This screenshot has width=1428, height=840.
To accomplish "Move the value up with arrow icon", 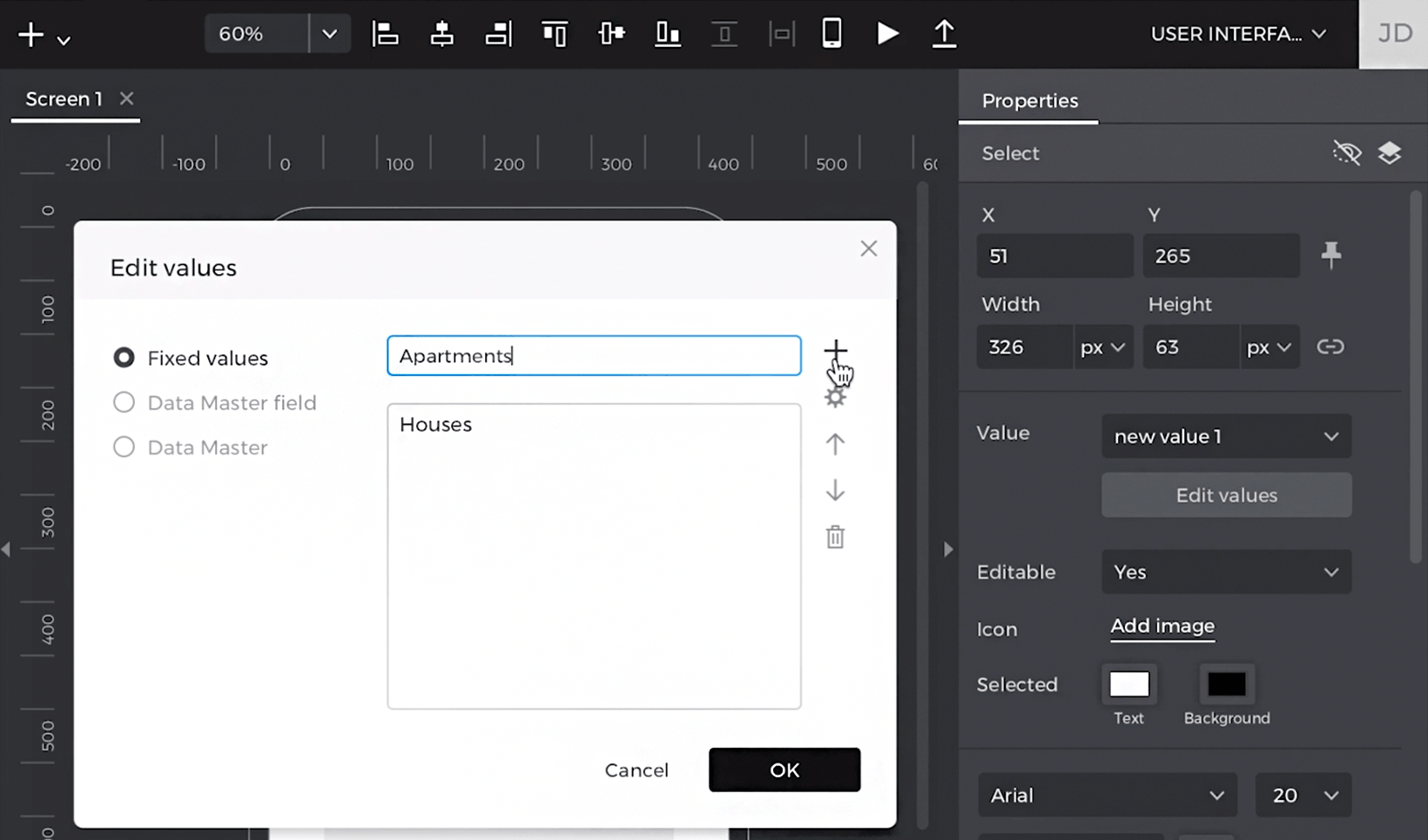I will tap(835, 444).
